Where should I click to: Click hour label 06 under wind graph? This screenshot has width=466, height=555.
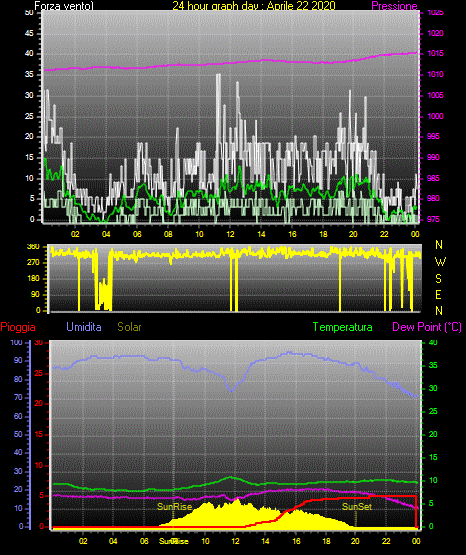pos(137,234)
